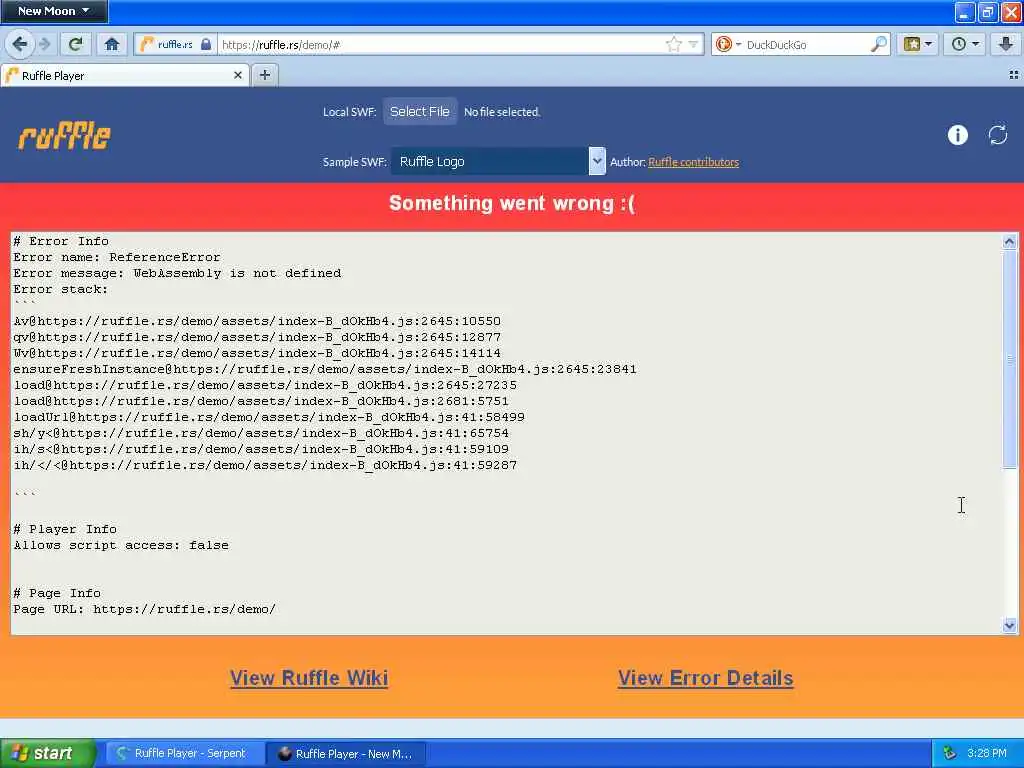Open the Sample SWF dropdown
The image size is (1024, 768).
(498, 161)
